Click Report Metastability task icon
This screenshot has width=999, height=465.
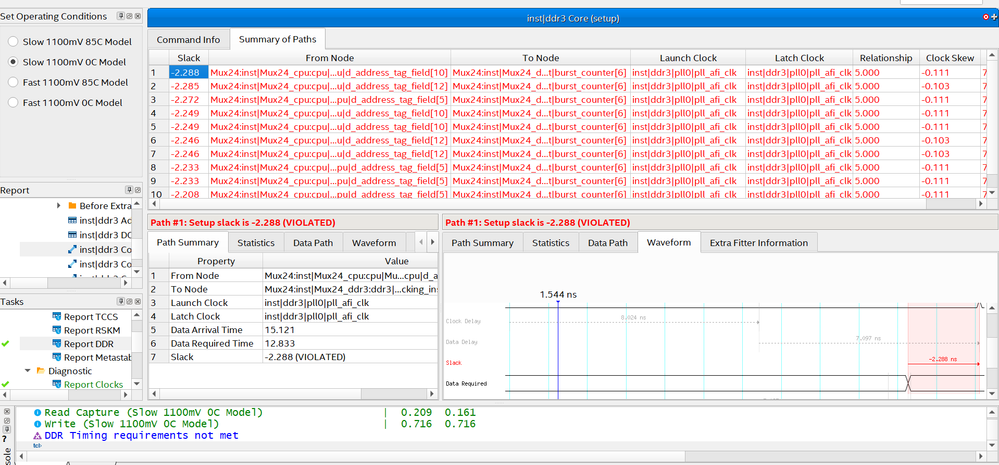57,357
